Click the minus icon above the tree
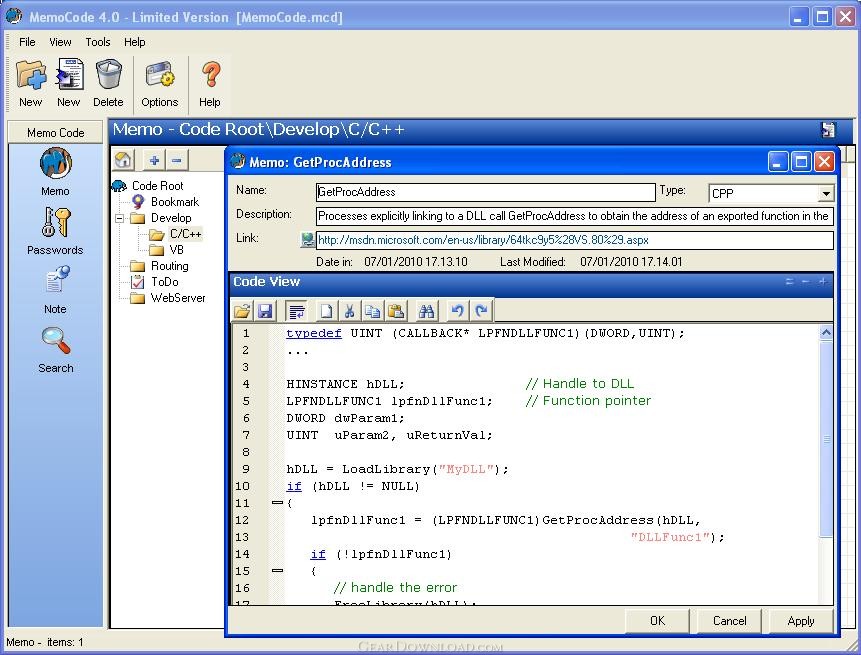Viewport: 861px width, 655px height. pyautogui.click(x=176, y=160)
